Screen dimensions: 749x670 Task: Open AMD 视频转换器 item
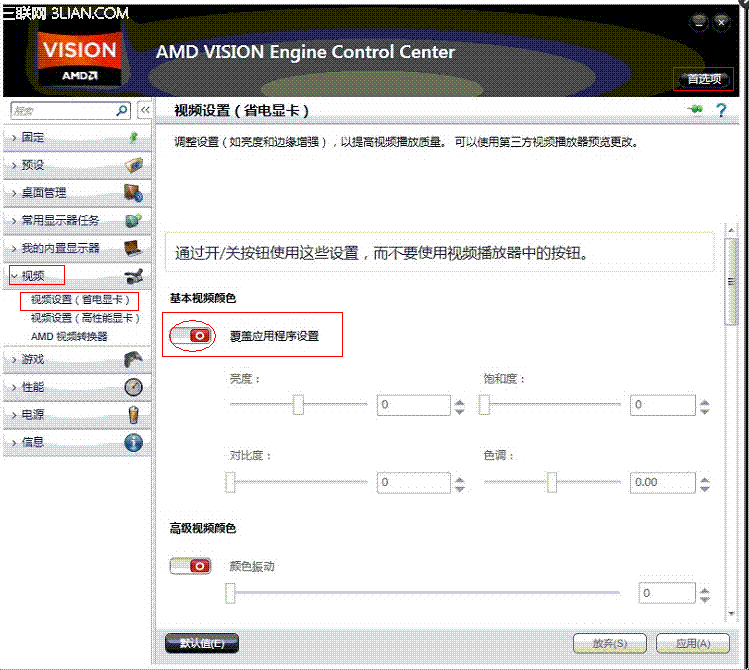69,337
